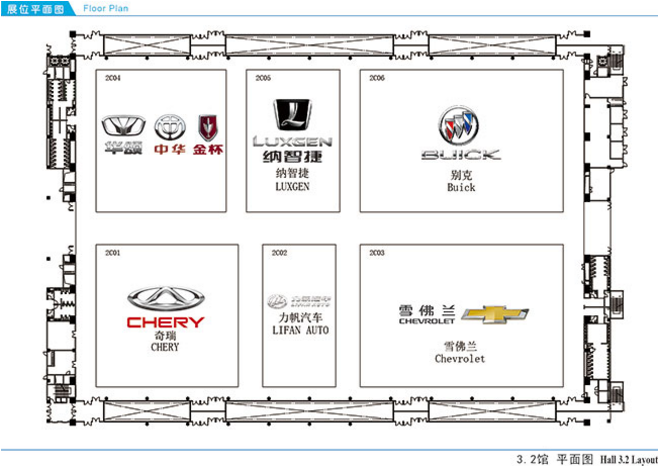Select booth number 2001 label
The width and height of the screenshot is (661, 466).
(x=113, y=253)
